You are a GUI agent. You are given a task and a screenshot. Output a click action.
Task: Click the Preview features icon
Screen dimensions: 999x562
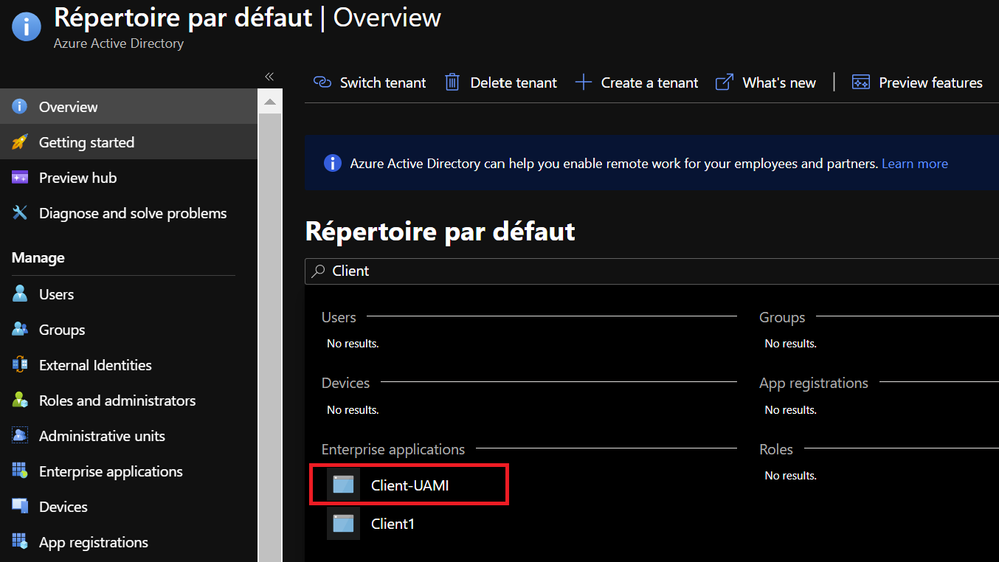pos(861,82)
